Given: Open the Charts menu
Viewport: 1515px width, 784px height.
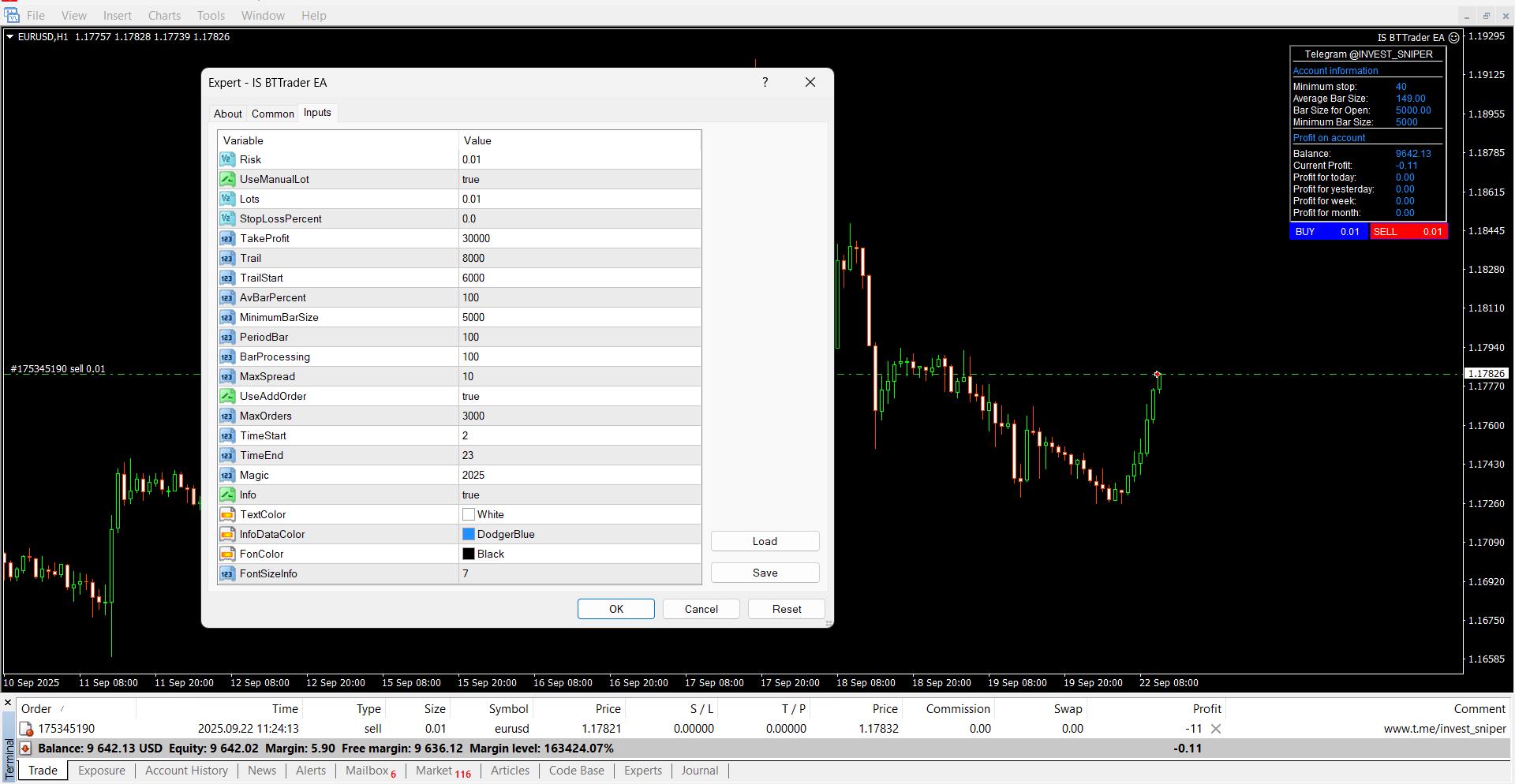Looking at the screenshot, I should (163, 15).
